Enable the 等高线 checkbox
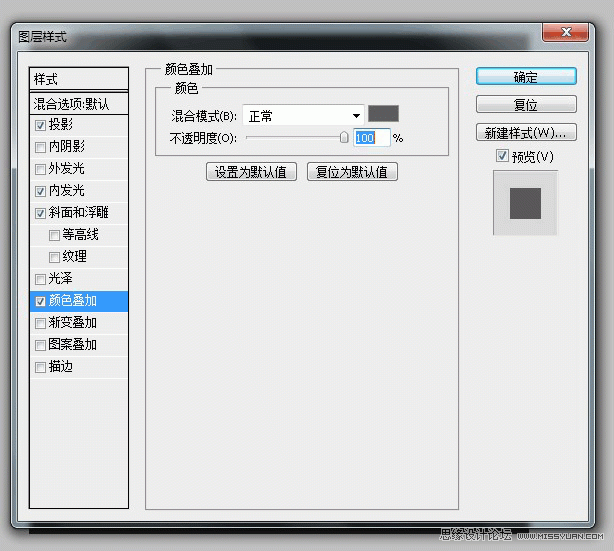614x551 pixels. point(54,235)
